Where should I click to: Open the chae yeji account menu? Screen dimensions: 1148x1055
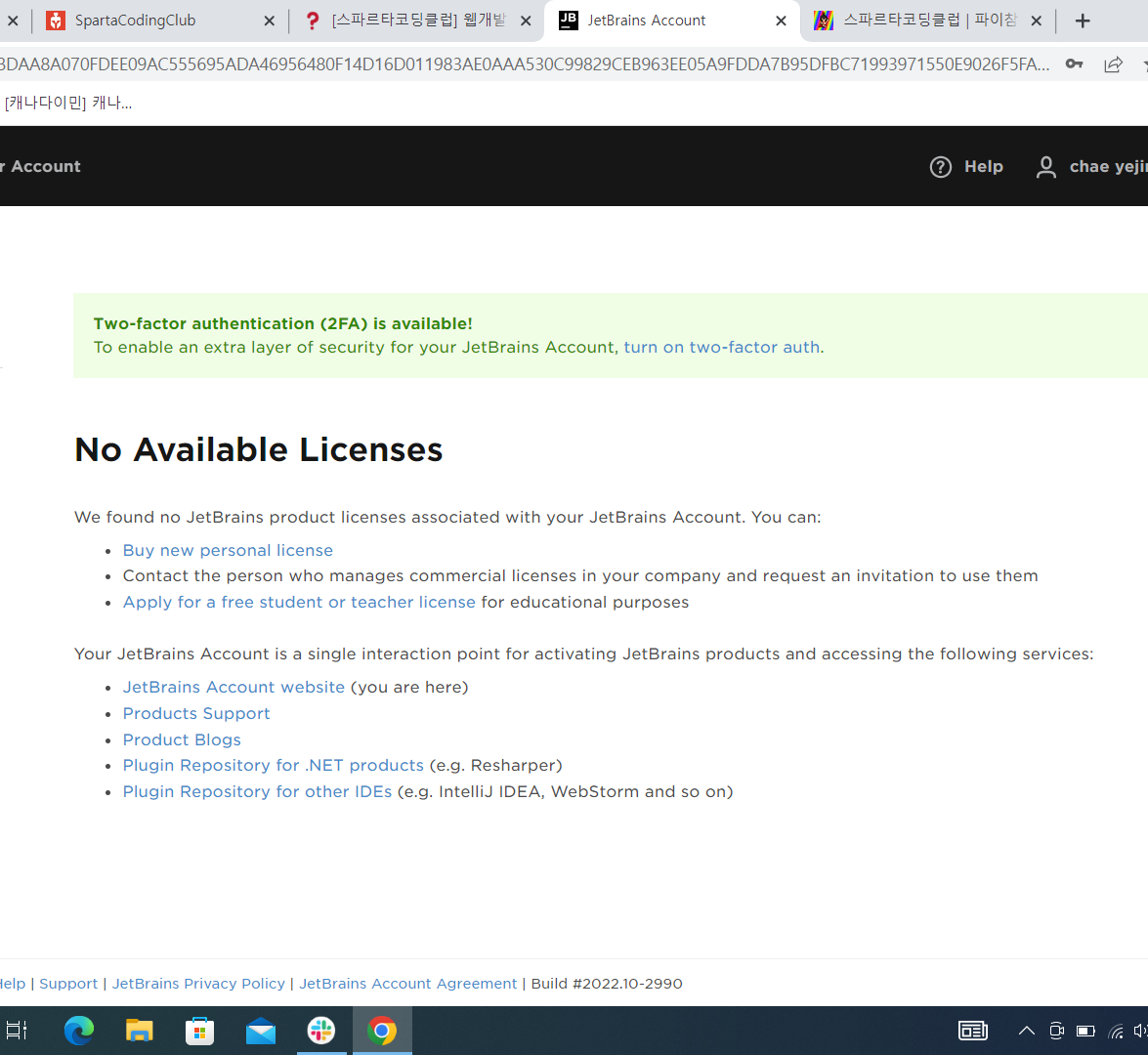(x=1108, y=167)
